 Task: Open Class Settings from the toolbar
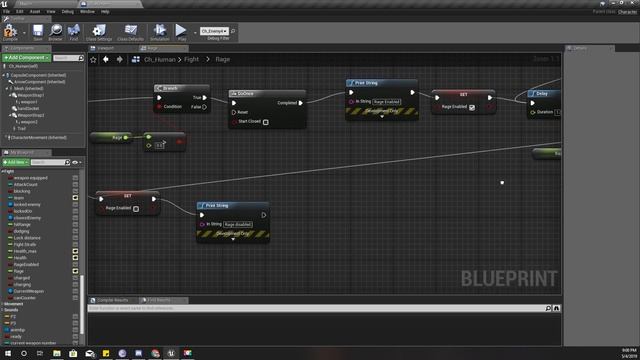point(99,31)
